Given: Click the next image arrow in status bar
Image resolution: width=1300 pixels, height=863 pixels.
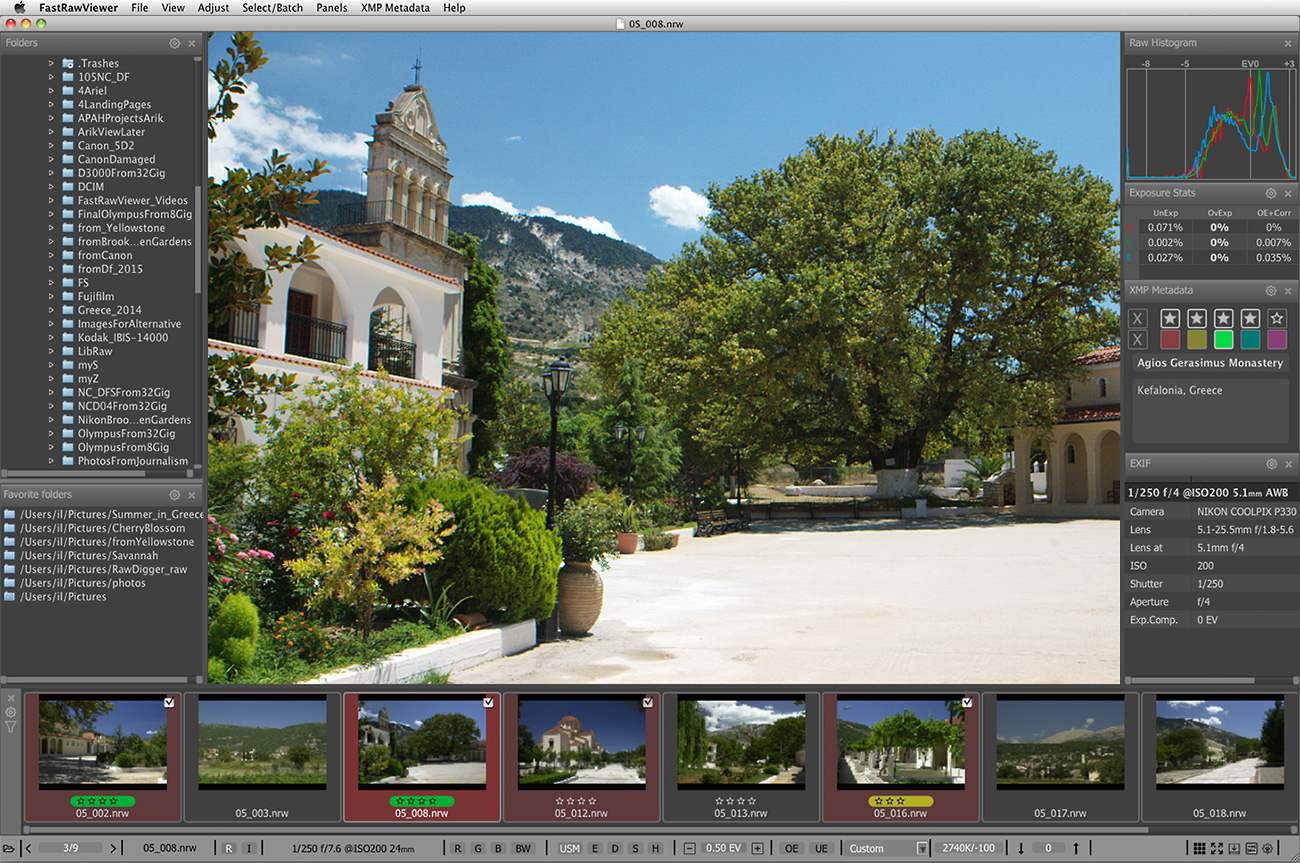Looking at the screenshot, I should 112,848.
